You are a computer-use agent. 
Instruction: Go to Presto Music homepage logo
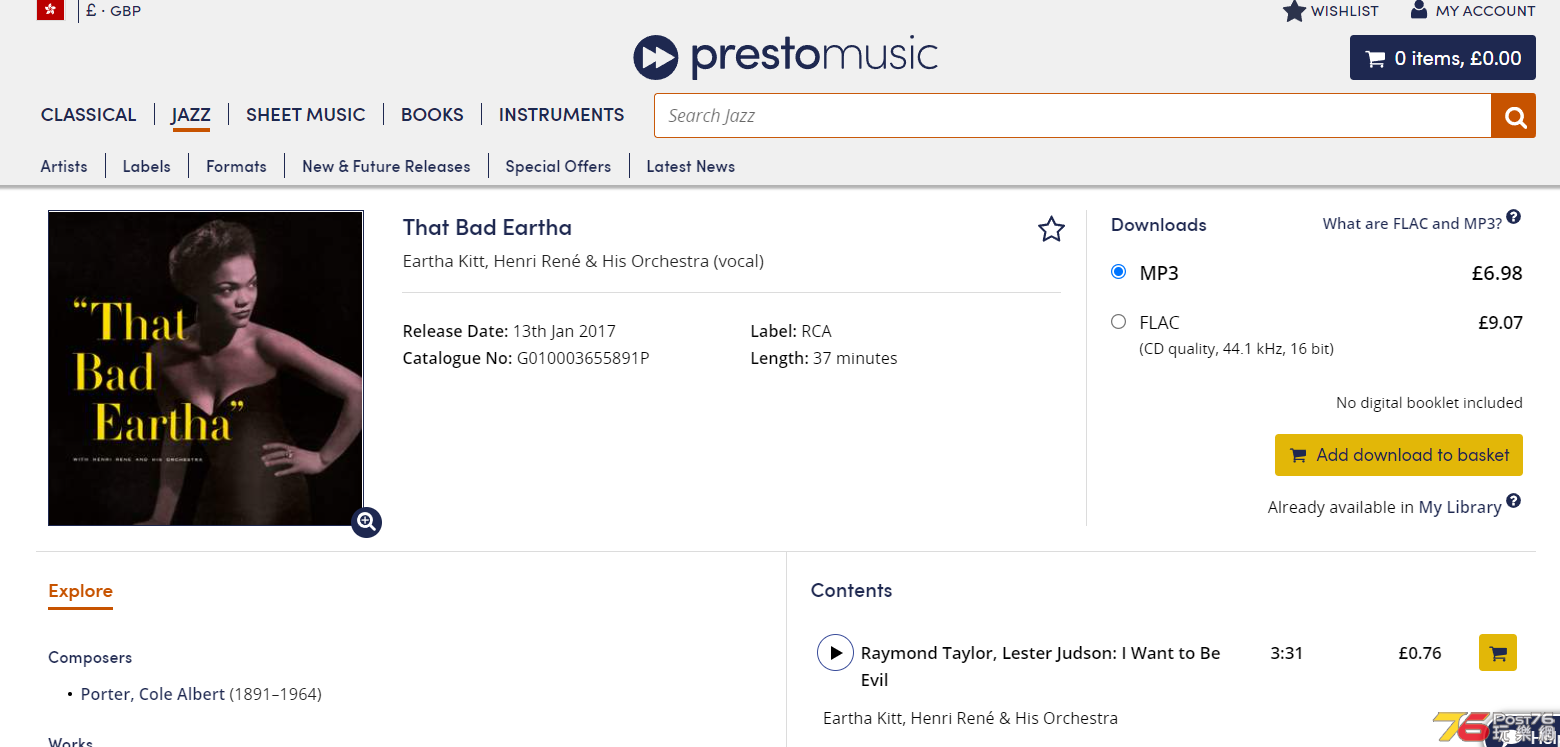pyautogui.click(x=785, y=56)
